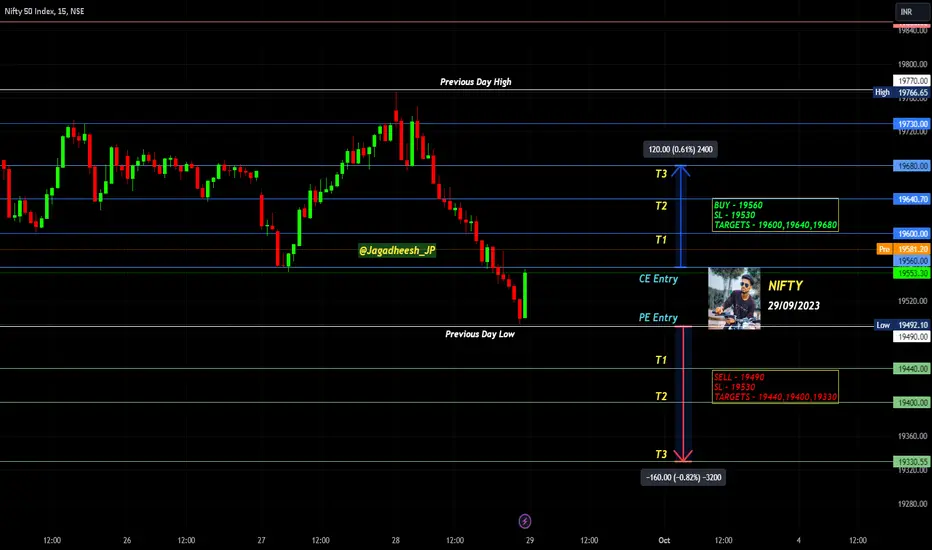Select the 19680.00 blue price label
This screenshot has height=550, width=932.
click(912, 166)
